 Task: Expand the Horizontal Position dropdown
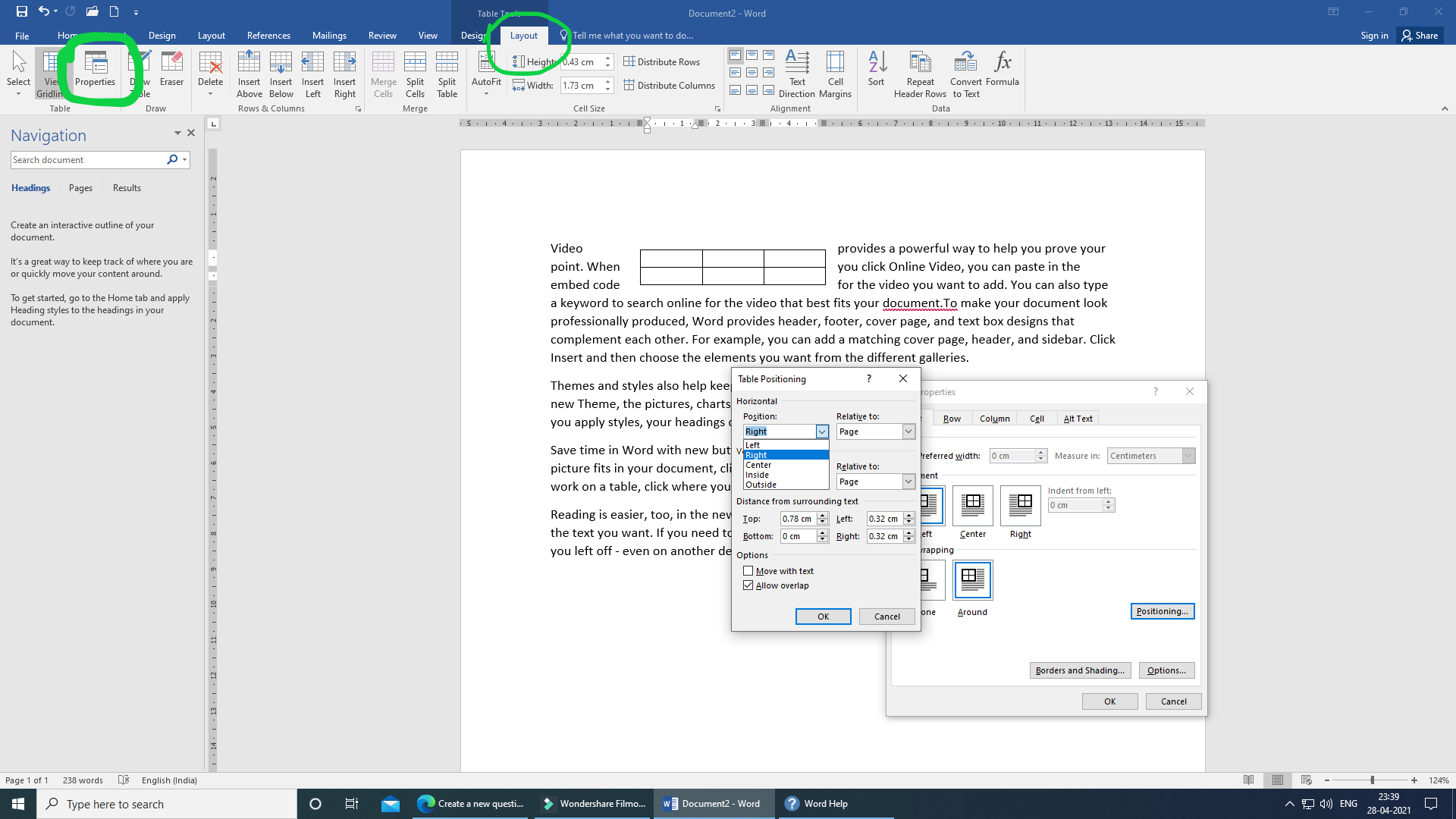point(821,431)
